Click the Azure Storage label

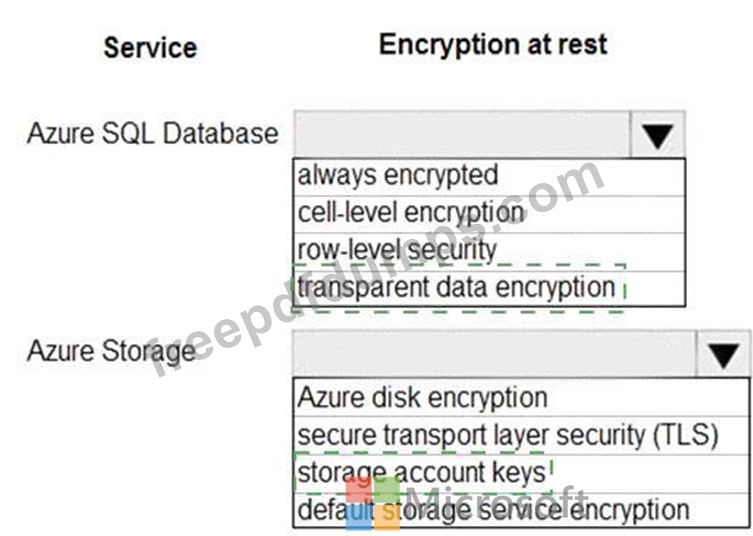tap(111, 351)
